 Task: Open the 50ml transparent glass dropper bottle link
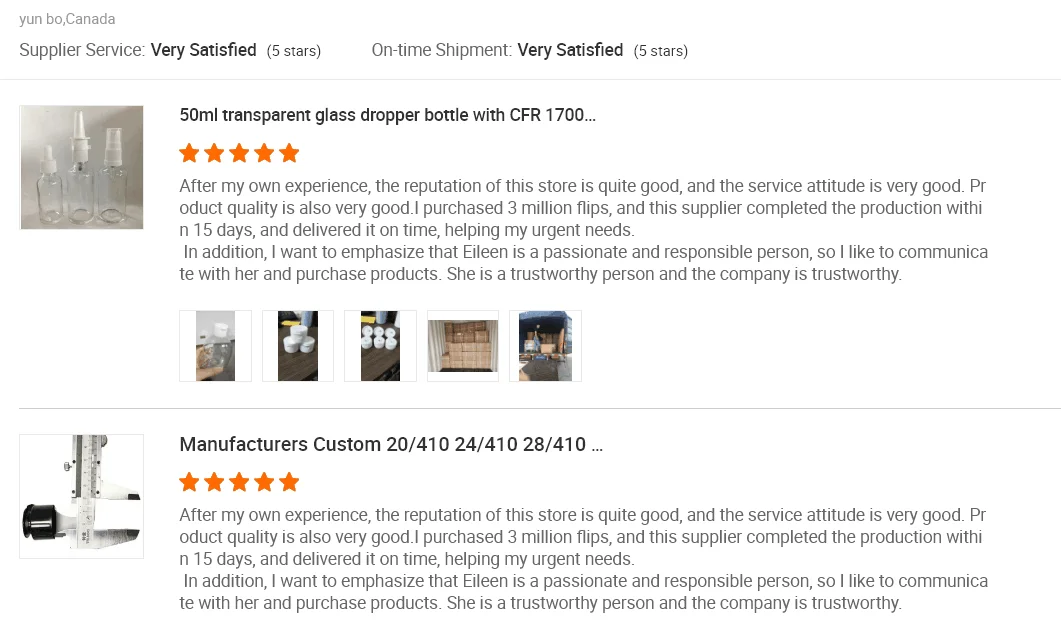coord(387,115)
